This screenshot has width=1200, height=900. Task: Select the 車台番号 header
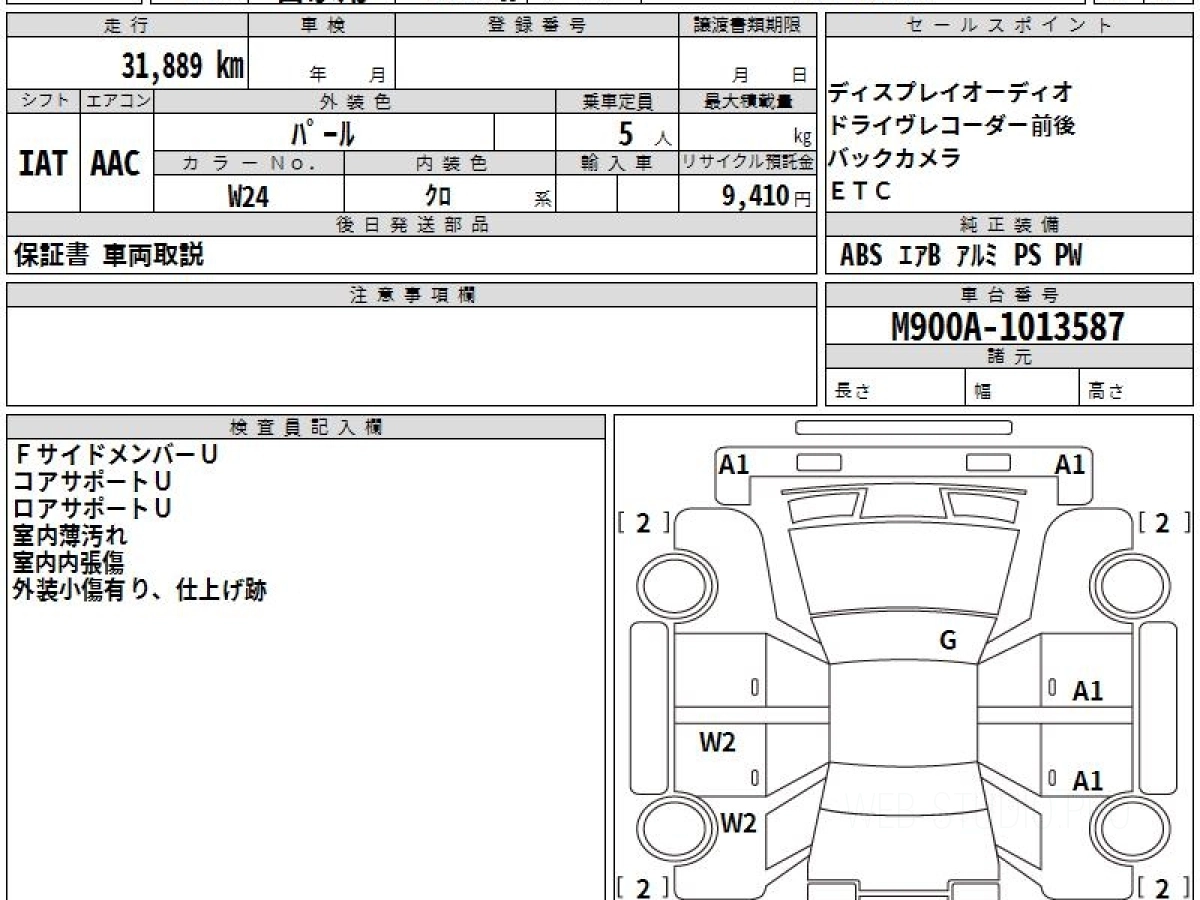(x=1009, y=295)
